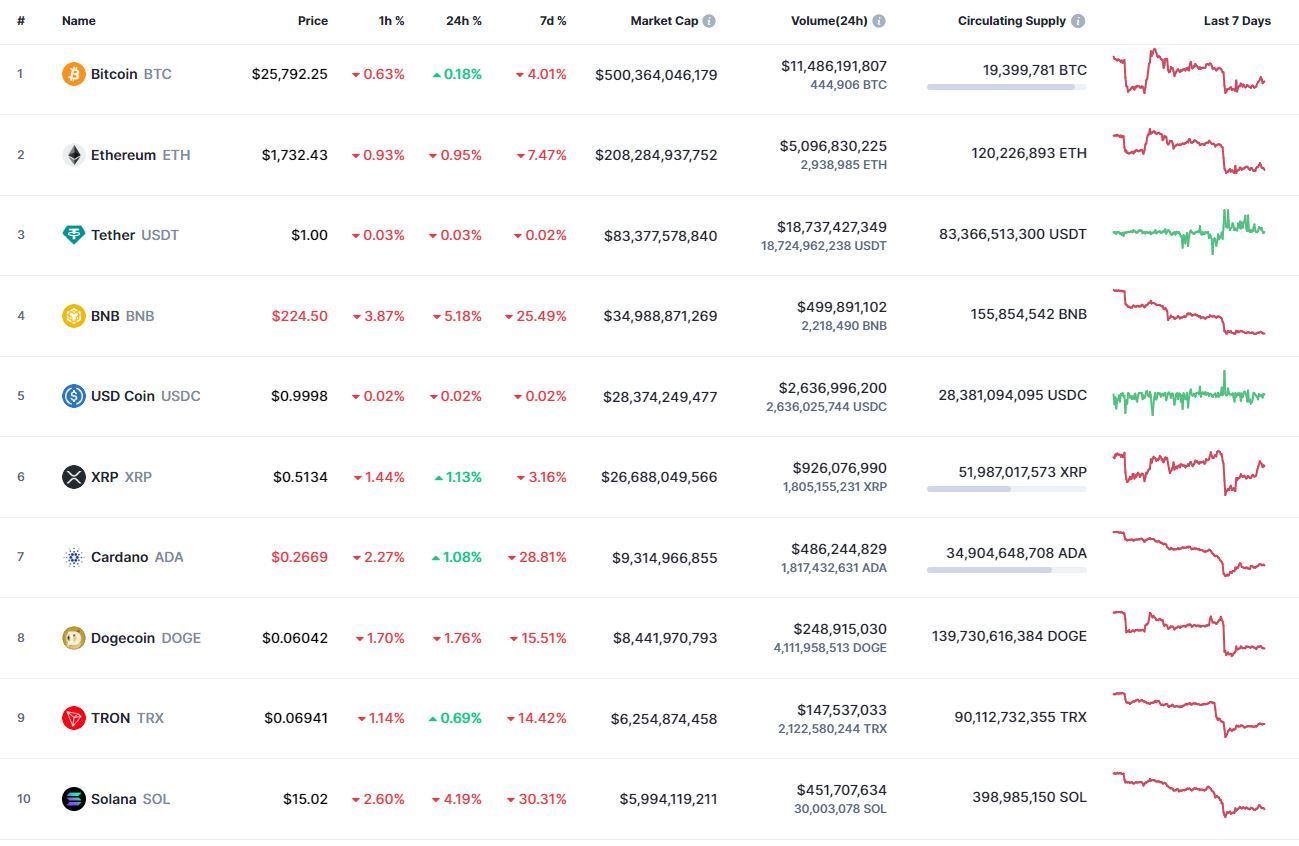This screenshot has height=846, width=1299.
Task: Click the Circulating Supply info icon
Action: [x=1078, y=21]
